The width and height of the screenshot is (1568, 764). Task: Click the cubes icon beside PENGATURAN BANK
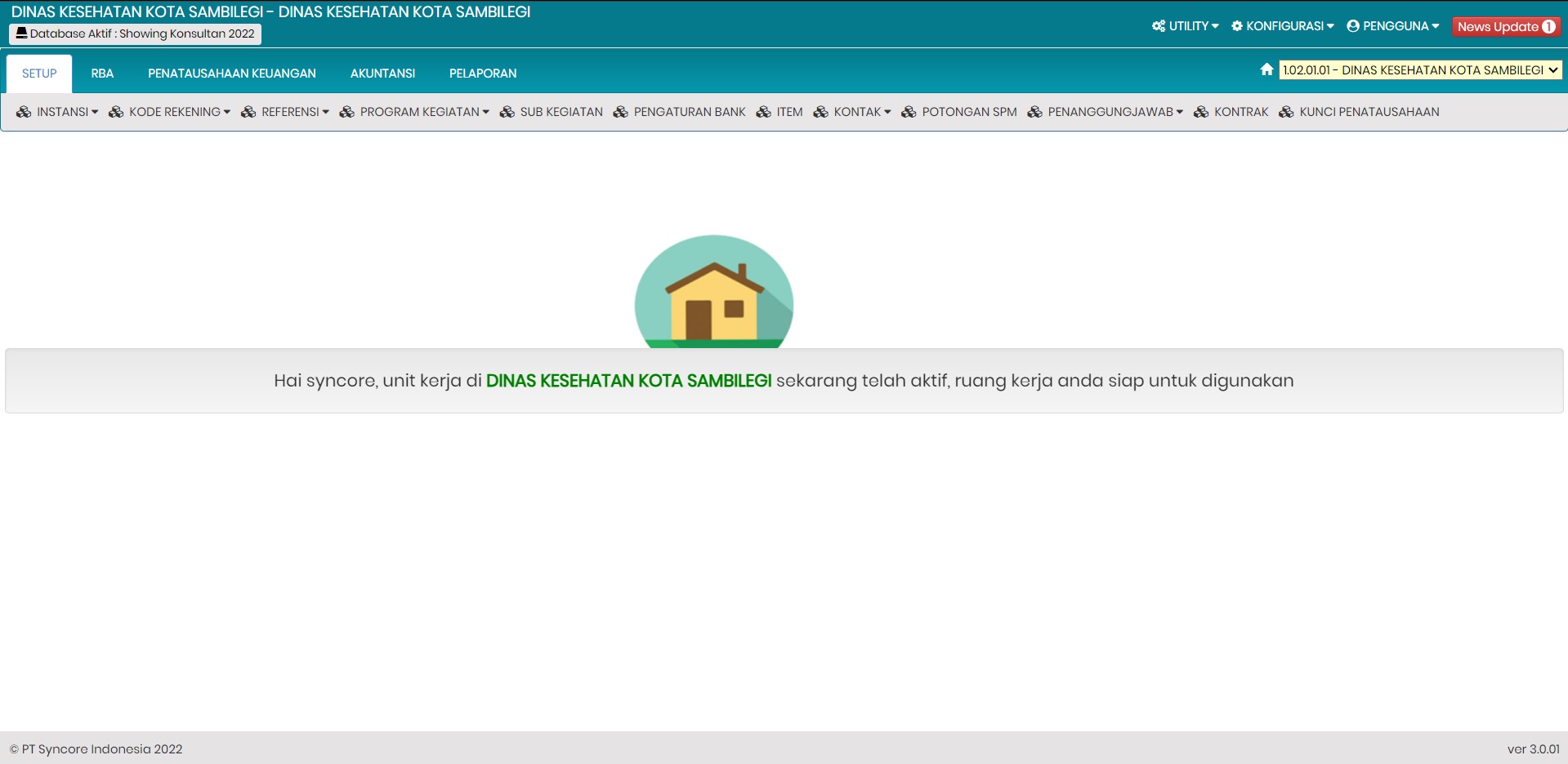(x=621, y=112)
